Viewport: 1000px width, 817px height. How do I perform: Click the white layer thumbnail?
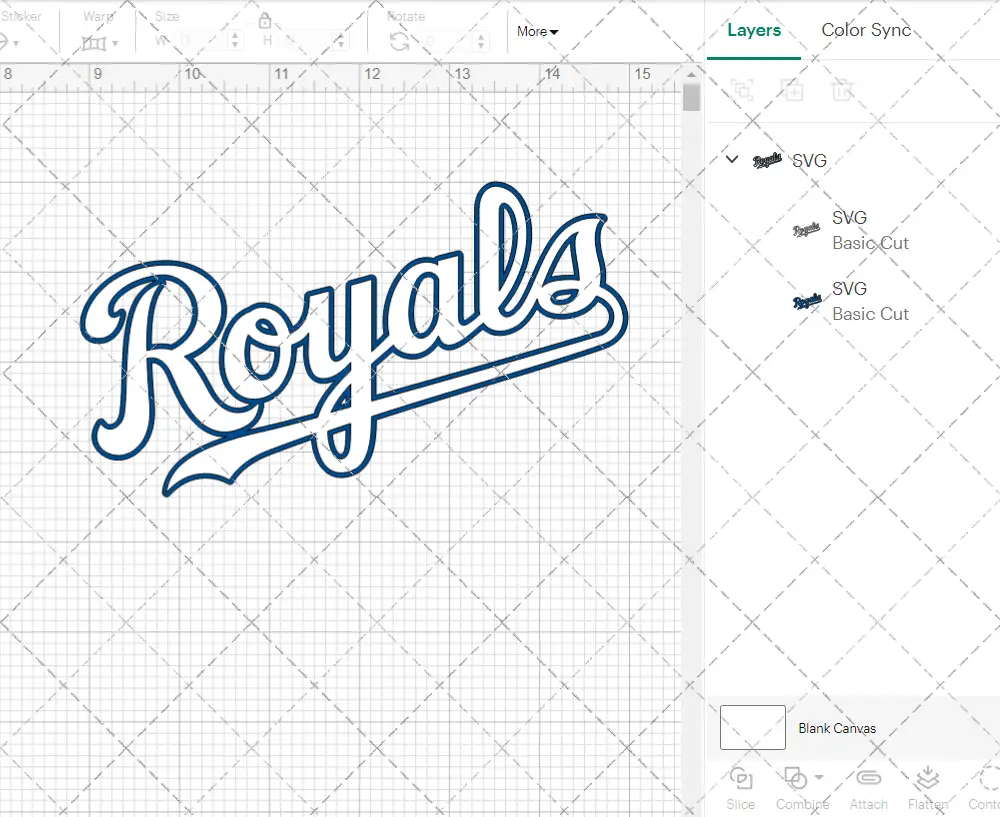806,230
